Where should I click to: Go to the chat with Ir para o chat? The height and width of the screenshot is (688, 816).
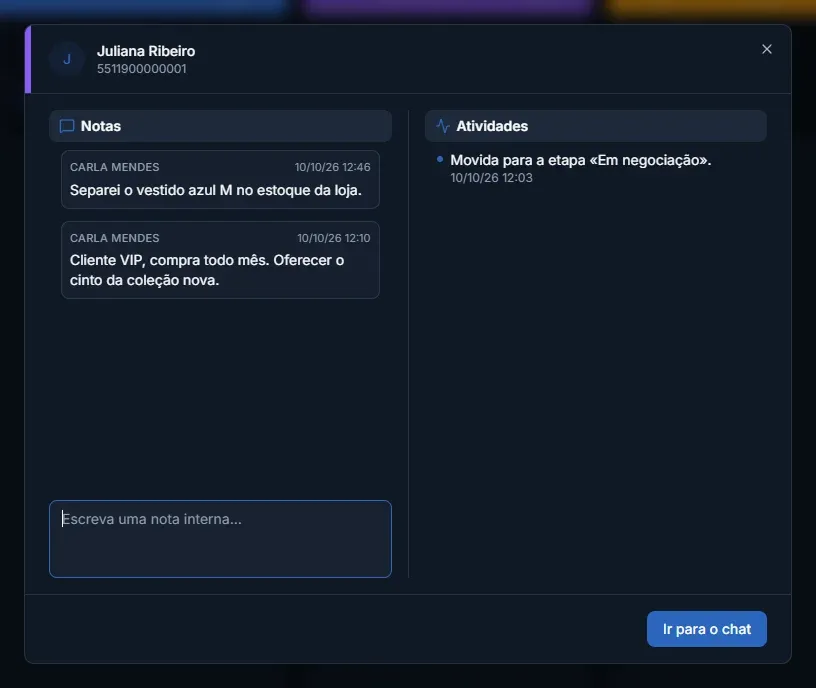(707, 629)
